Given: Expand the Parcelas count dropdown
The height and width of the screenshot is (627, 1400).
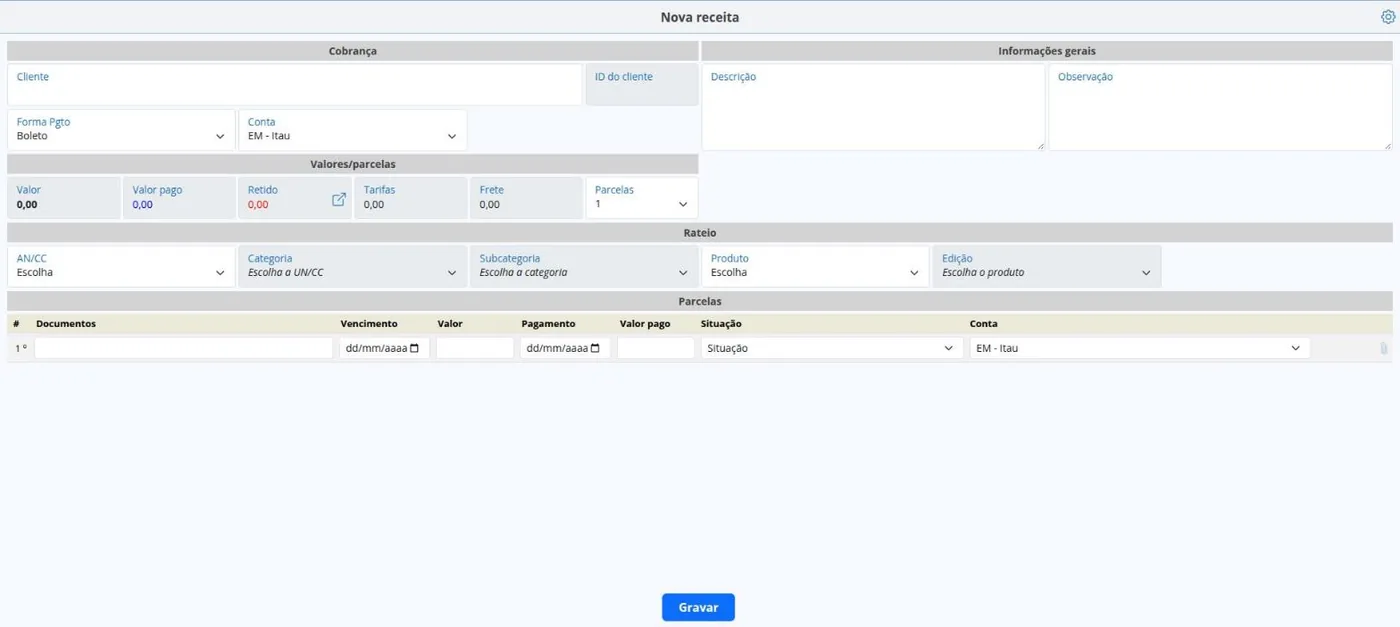Looking at the screenshot, I should click(641, 198).
